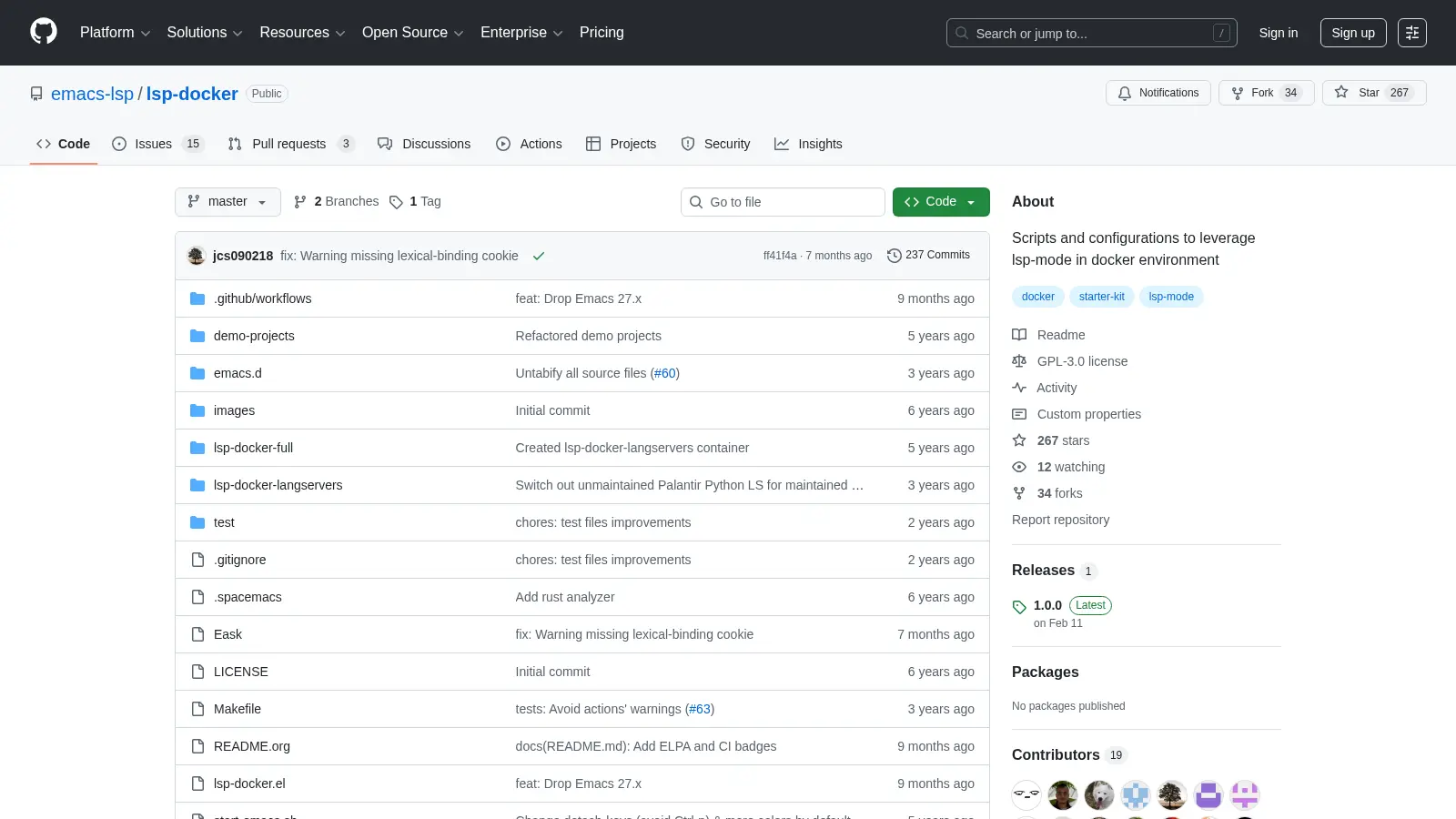Expand the Resources menu
This screenshot has height=819, width=1456.
(x=302, y=33)
